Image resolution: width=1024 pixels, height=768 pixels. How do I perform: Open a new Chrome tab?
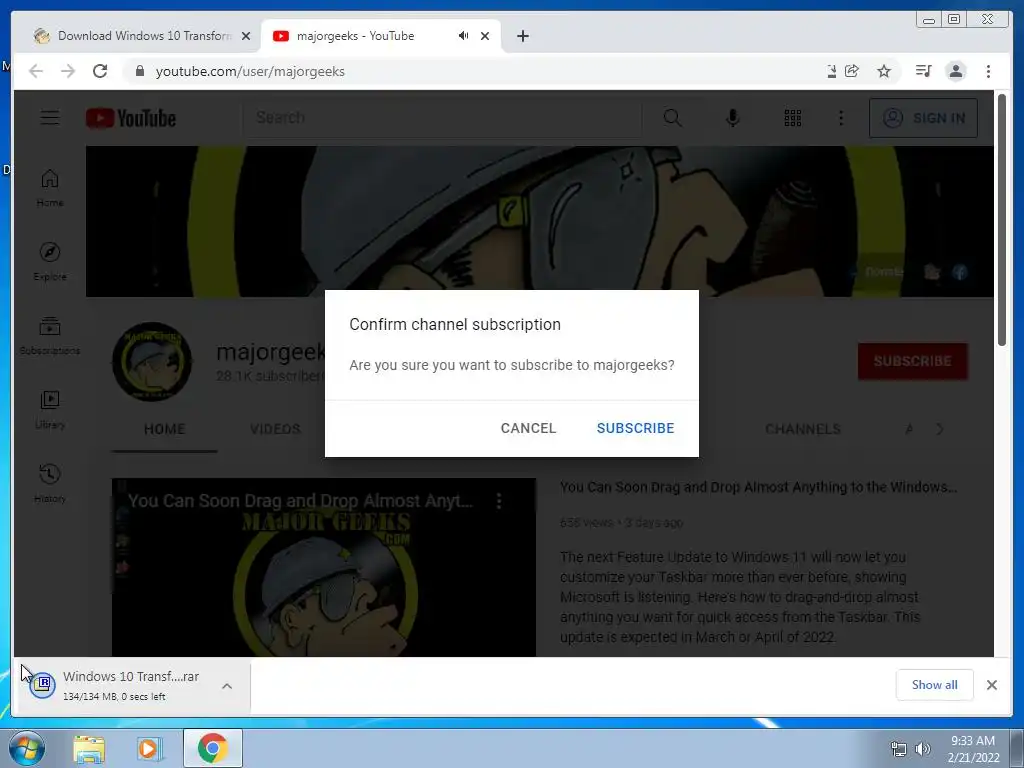point(522,36)
